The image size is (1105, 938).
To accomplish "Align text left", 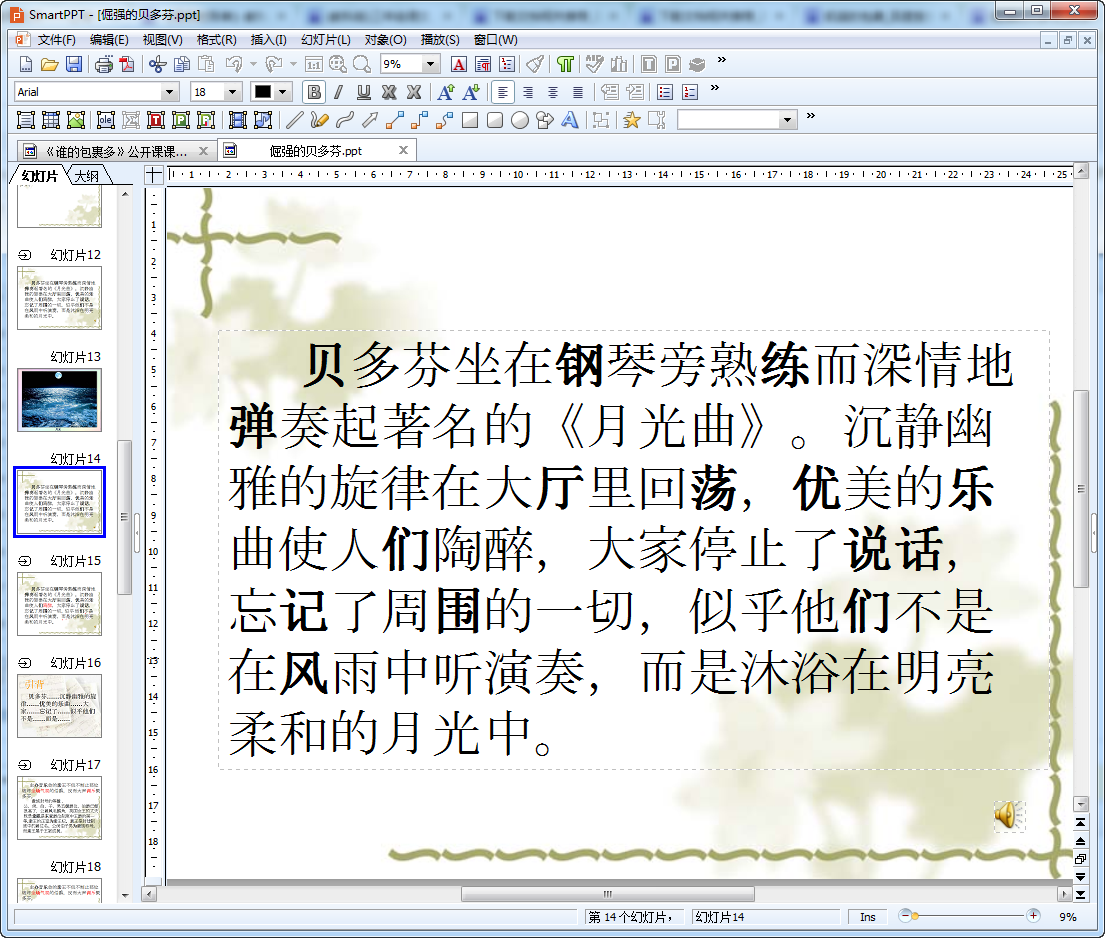I will point(502,92).
